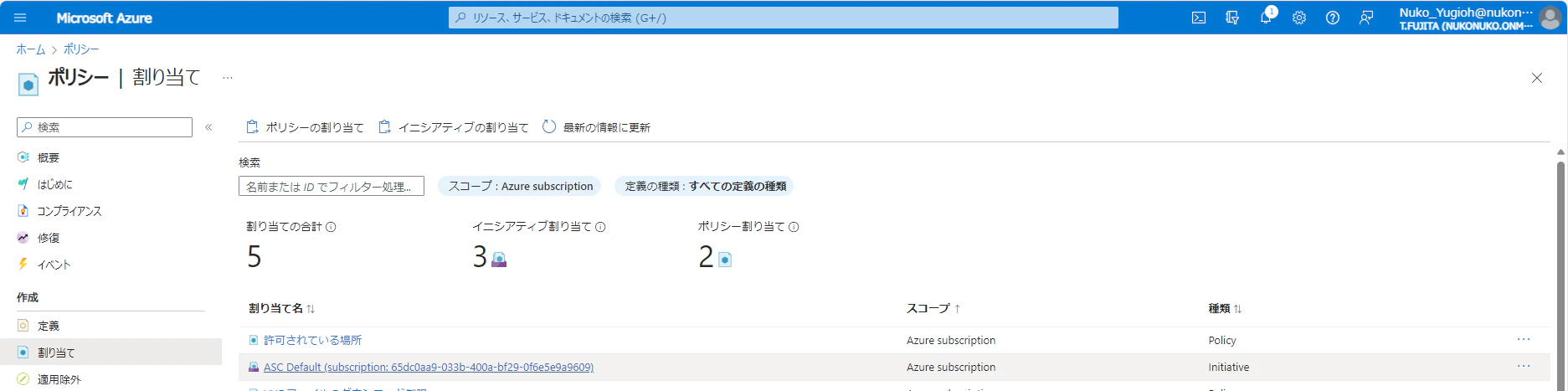The height and width of the screenshot is (391, 1568).
Task: Open Cloud Shell from the top bar
Action: (x=1199, y=18)
